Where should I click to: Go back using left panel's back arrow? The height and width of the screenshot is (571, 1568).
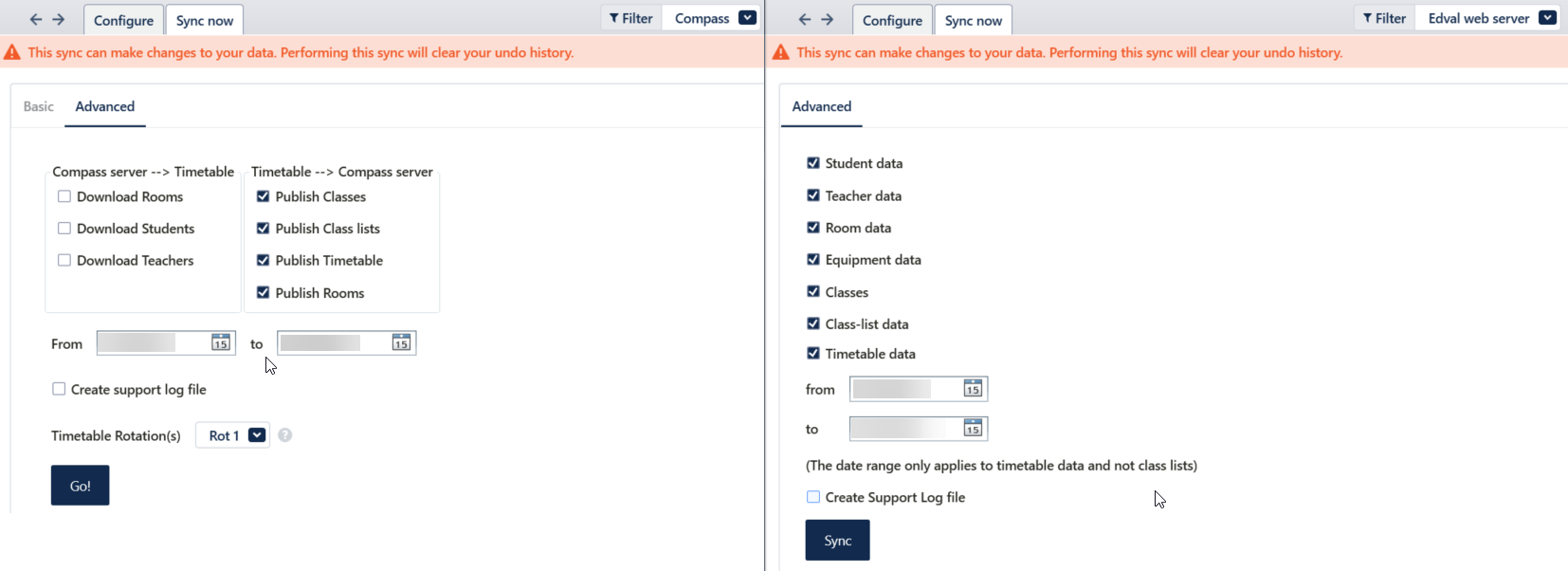[x=36, y=19]
